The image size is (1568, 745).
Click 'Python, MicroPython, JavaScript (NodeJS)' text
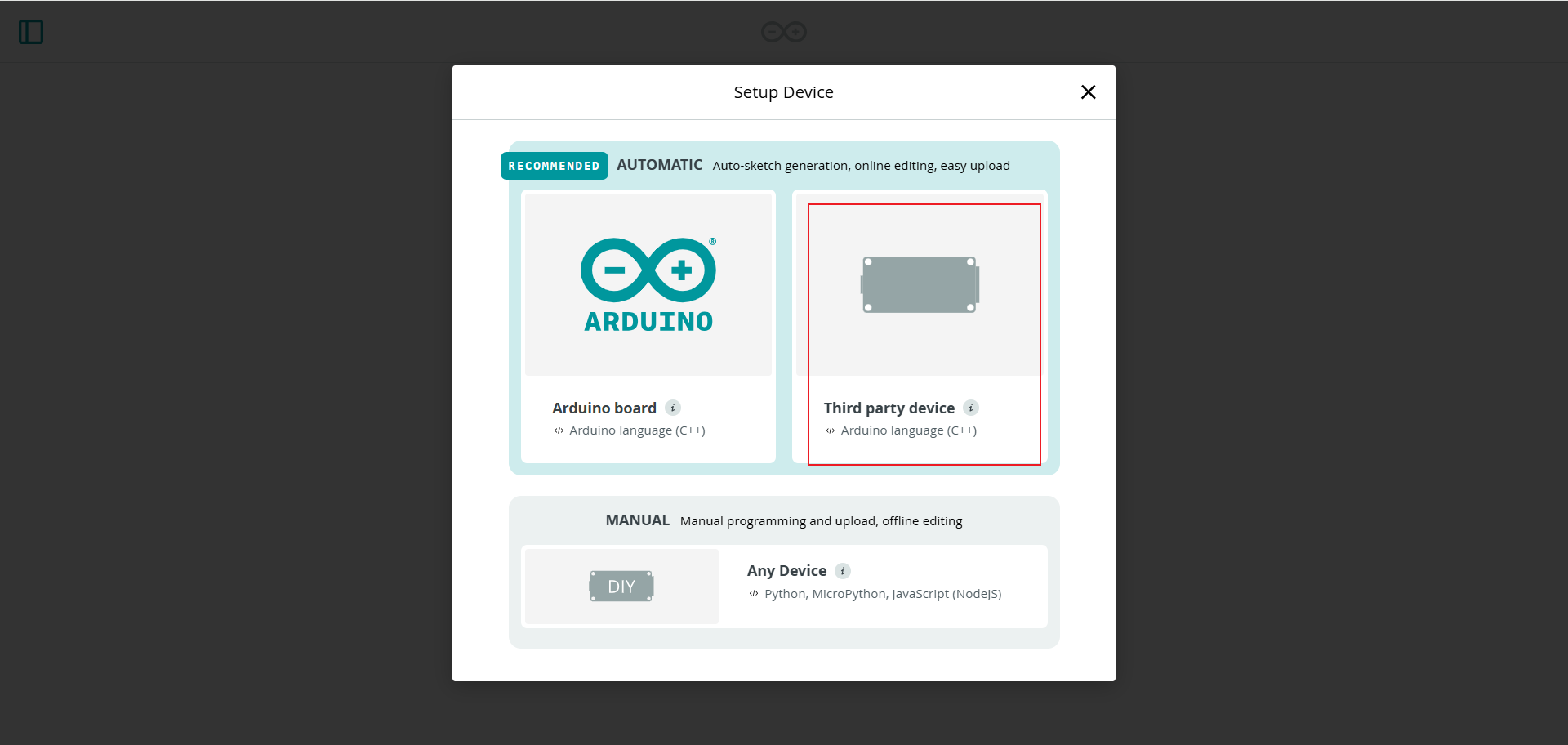coord(883,594)
